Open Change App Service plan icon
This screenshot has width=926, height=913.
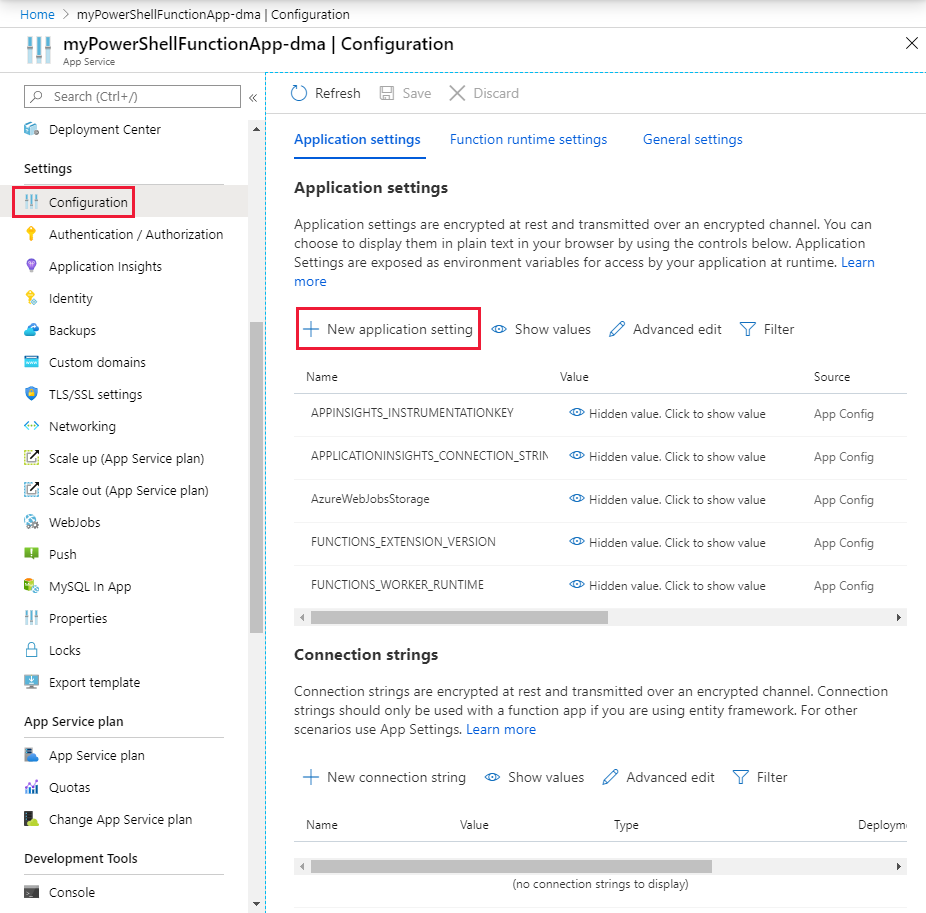[31, 819]
